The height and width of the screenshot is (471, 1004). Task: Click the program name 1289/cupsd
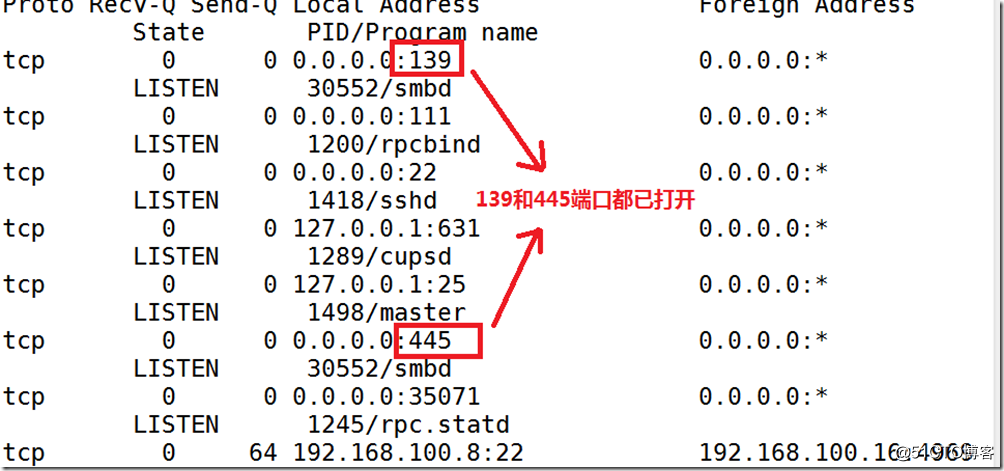tap(379, 257)
